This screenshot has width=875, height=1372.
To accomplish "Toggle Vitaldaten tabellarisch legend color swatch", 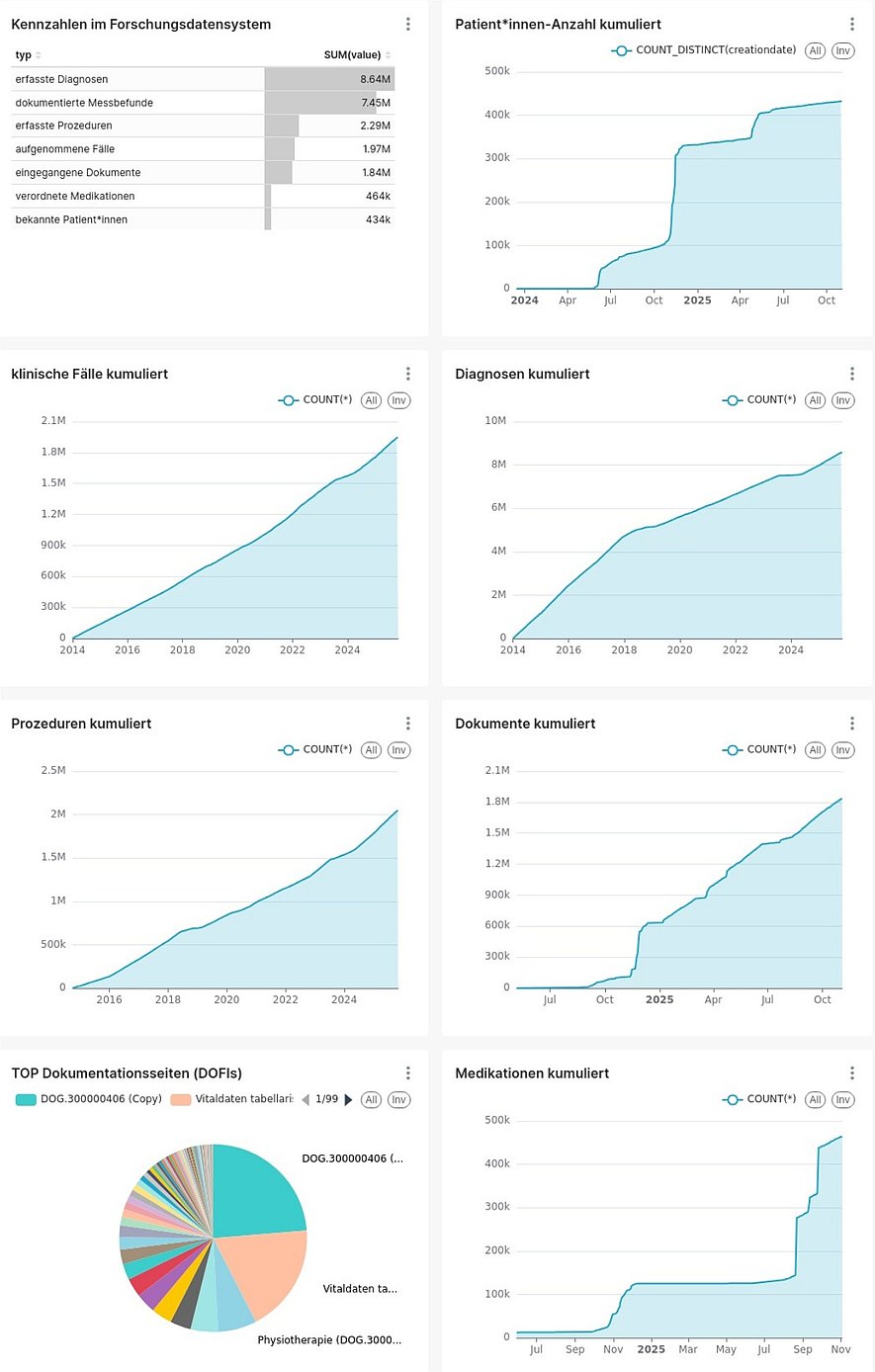I will point(181,1099).
